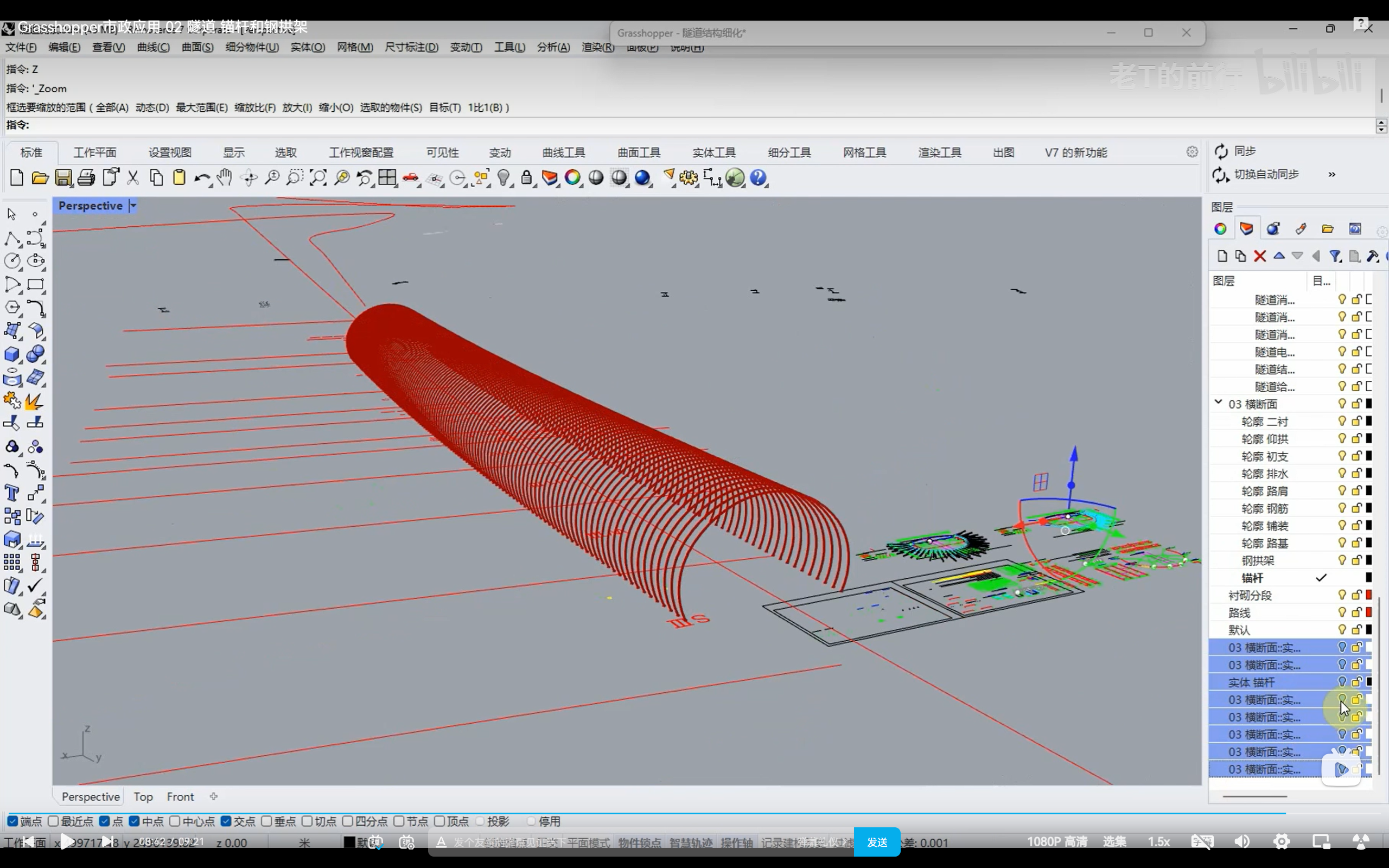This screenshot has width=1389, height=868.
Task: Open the four-viewport layout icon
Action: (x=387, y=178)
